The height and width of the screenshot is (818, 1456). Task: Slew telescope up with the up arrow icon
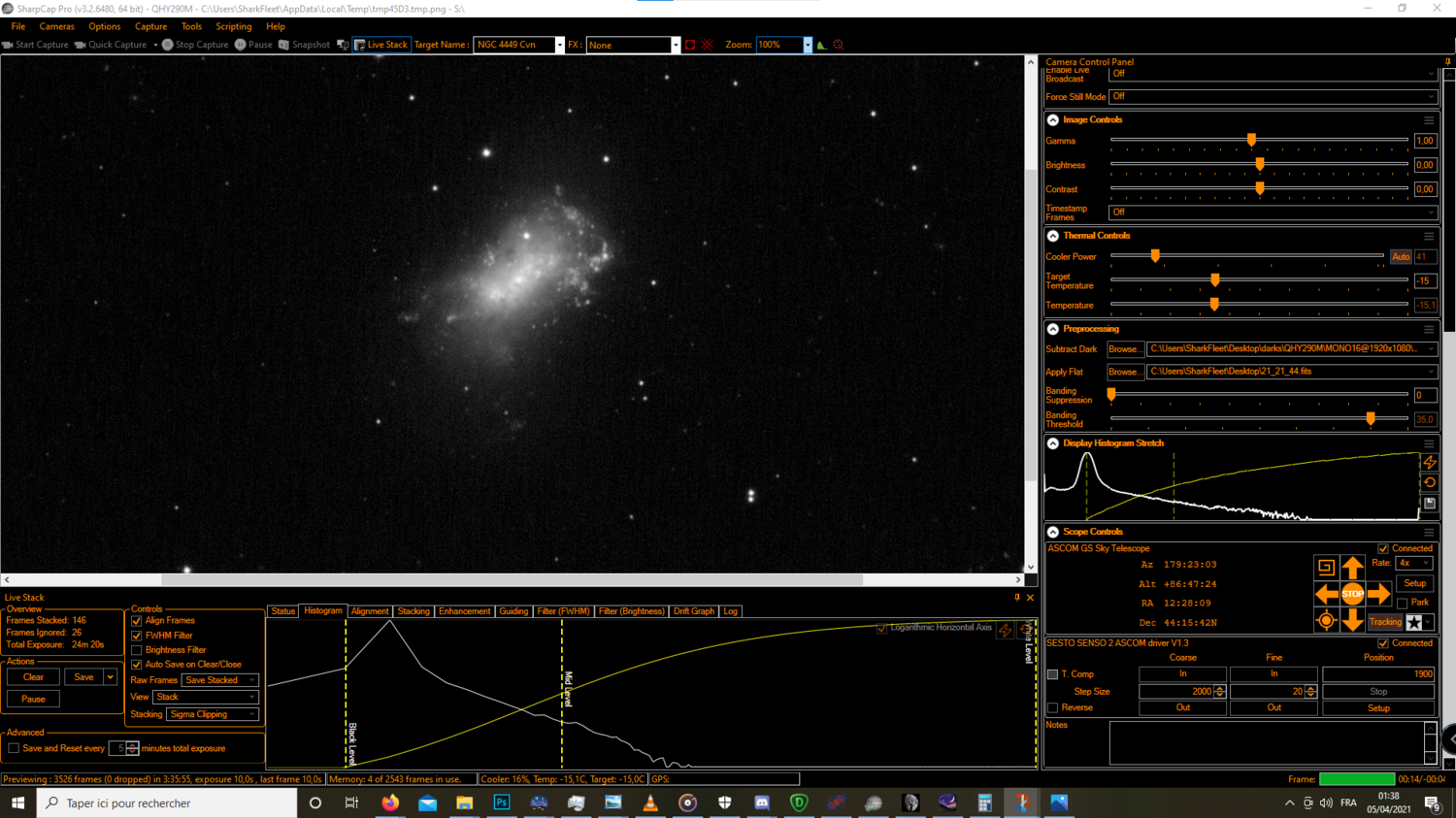click(x=1353, y=567)
